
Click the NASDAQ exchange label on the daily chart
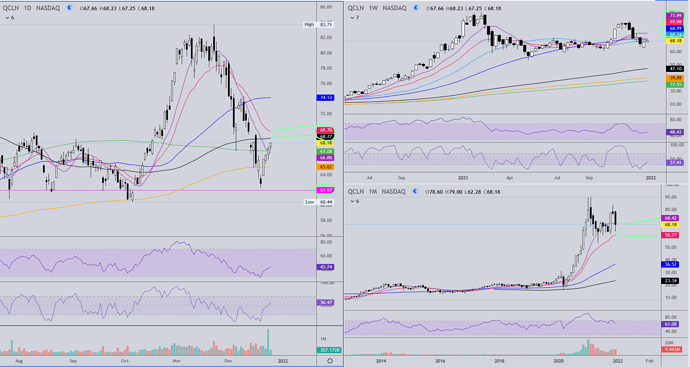(48, 8)
